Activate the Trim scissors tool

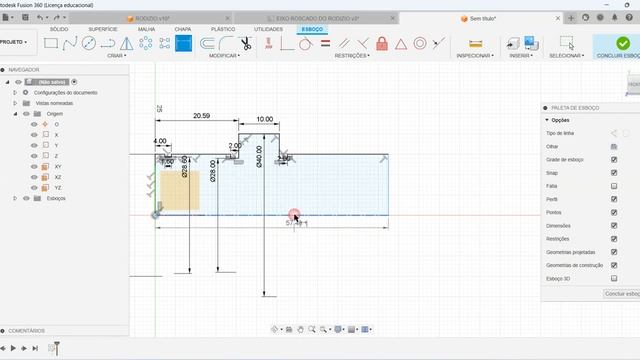pos(246,43)
